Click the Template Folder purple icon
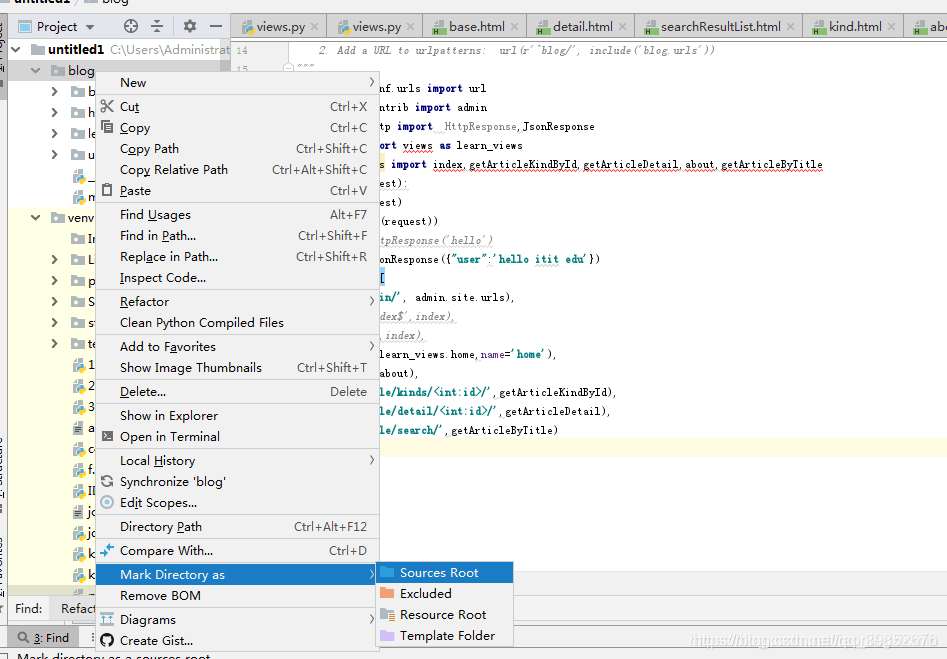Image resolution: width=947 pixels, height=659 pixels. click(387, 635)
